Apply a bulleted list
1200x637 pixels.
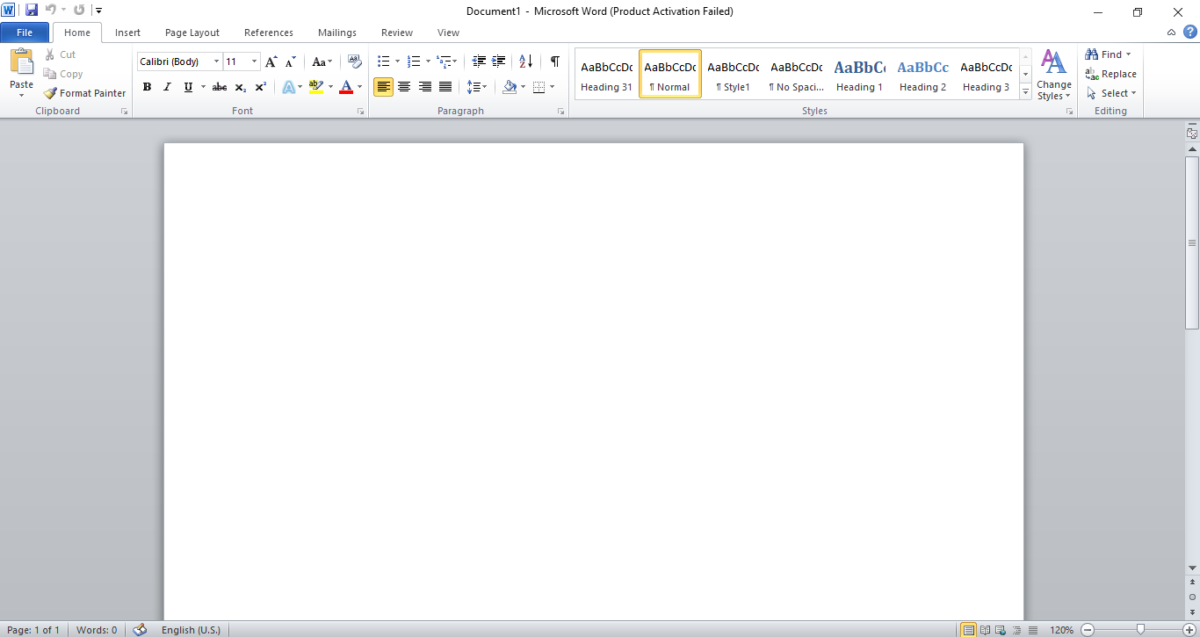click(x=385, y=61)
